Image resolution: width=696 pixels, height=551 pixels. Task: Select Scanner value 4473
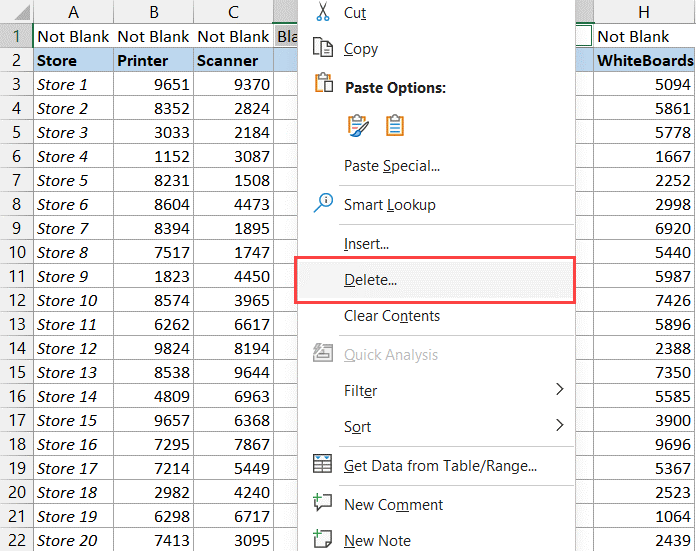point(233,204)
